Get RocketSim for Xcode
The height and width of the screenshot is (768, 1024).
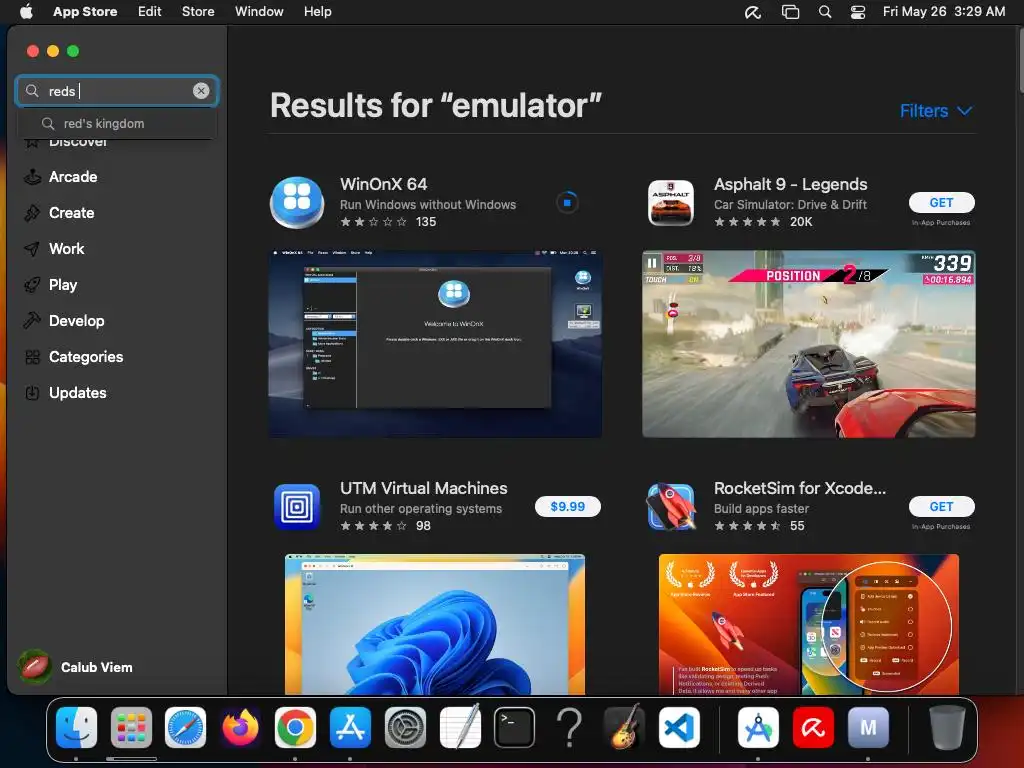click(942, 507)
